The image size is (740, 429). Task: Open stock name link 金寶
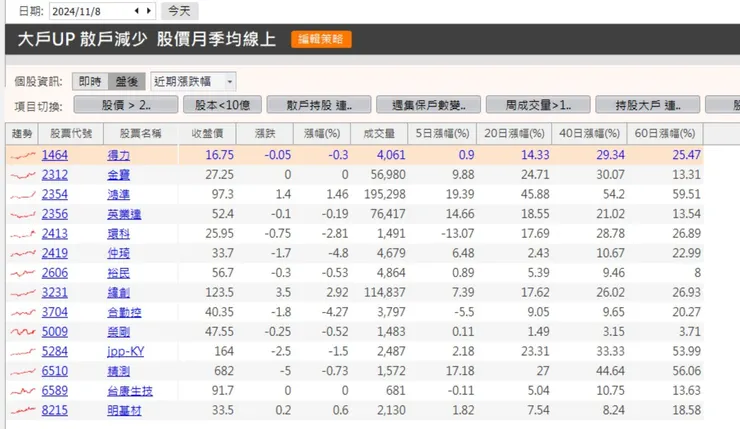click(118, 175)
